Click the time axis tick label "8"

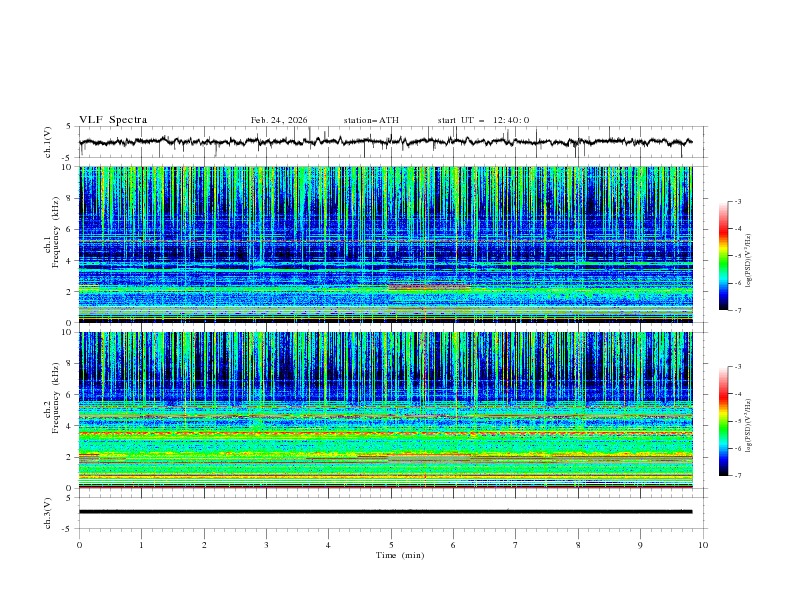pyautogui.click(x=578, y=545)
